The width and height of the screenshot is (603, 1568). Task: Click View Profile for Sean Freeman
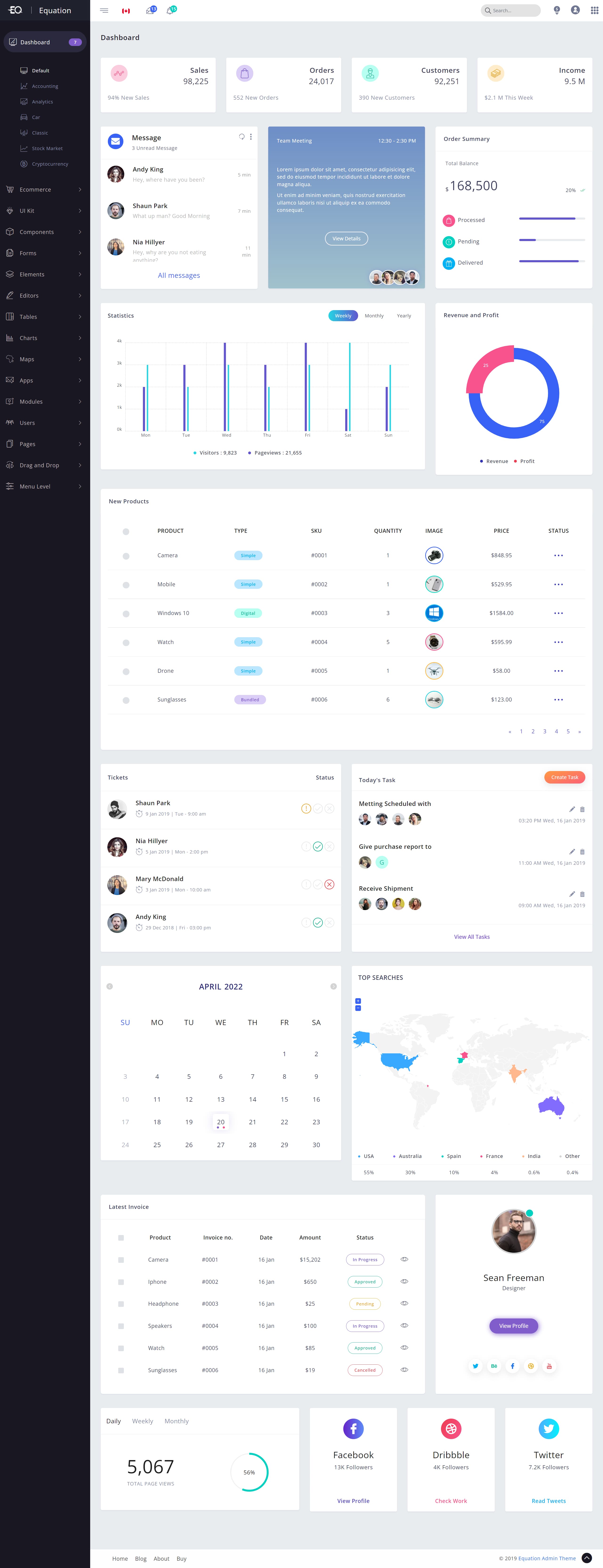click(514, 1326)
